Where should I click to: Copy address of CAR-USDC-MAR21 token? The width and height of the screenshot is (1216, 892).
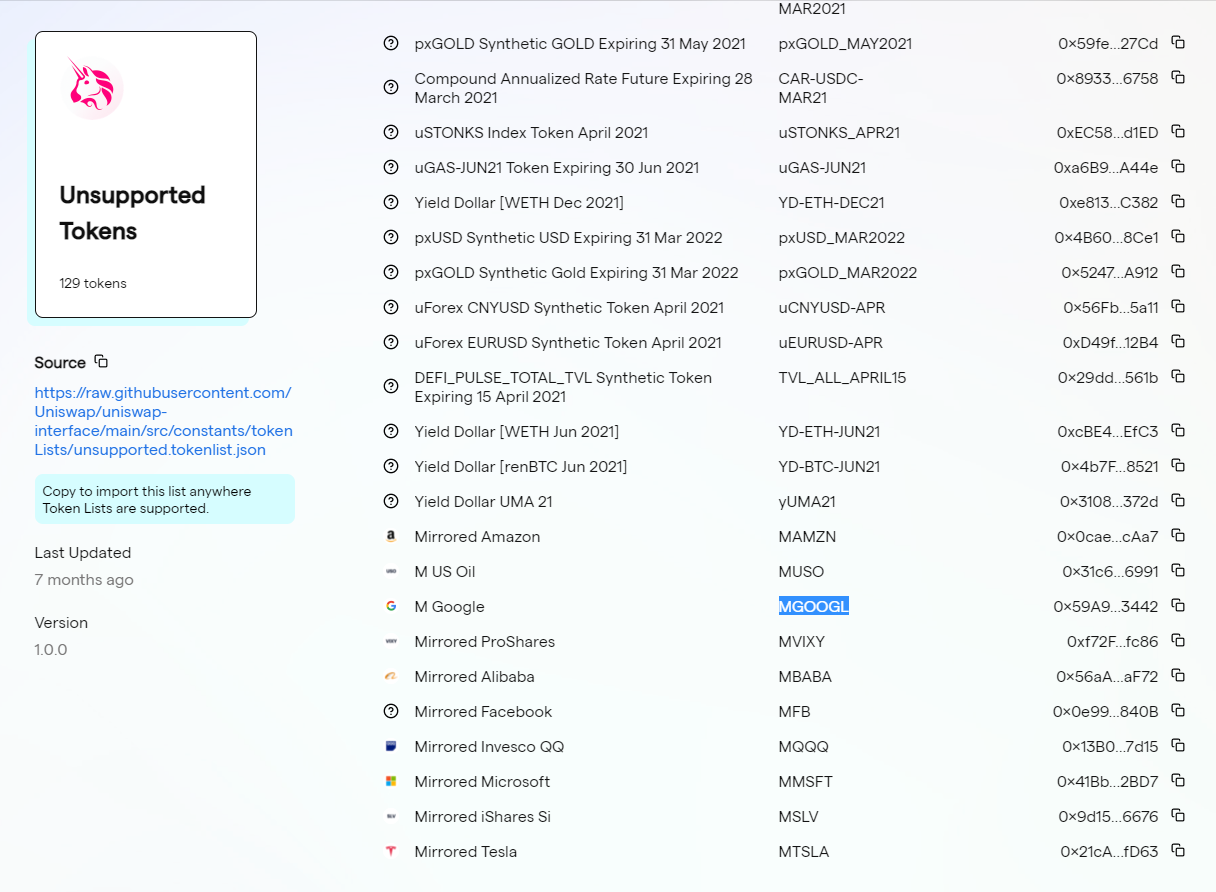[x=1178, y=77]
